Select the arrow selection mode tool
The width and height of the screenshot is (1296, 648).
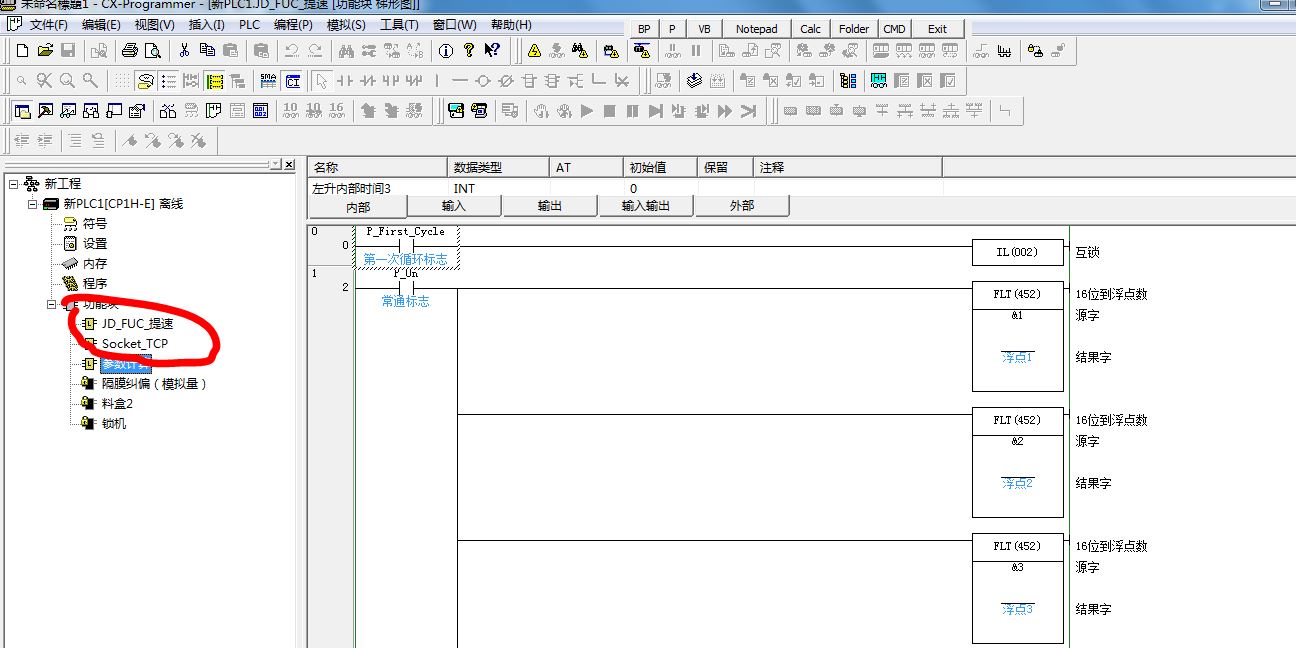pos(321,81)
